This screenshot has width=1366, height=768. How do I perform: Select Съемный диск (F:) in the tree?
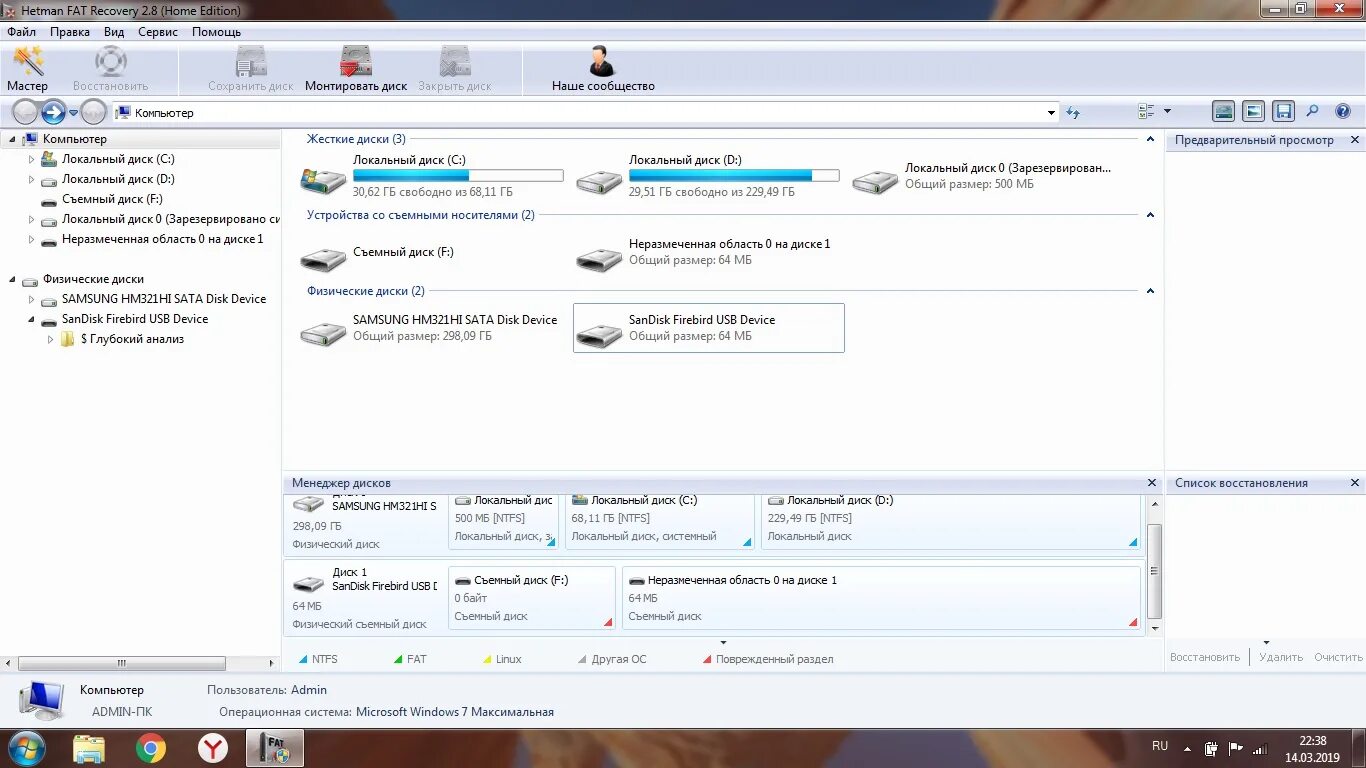tap(112, 199)
